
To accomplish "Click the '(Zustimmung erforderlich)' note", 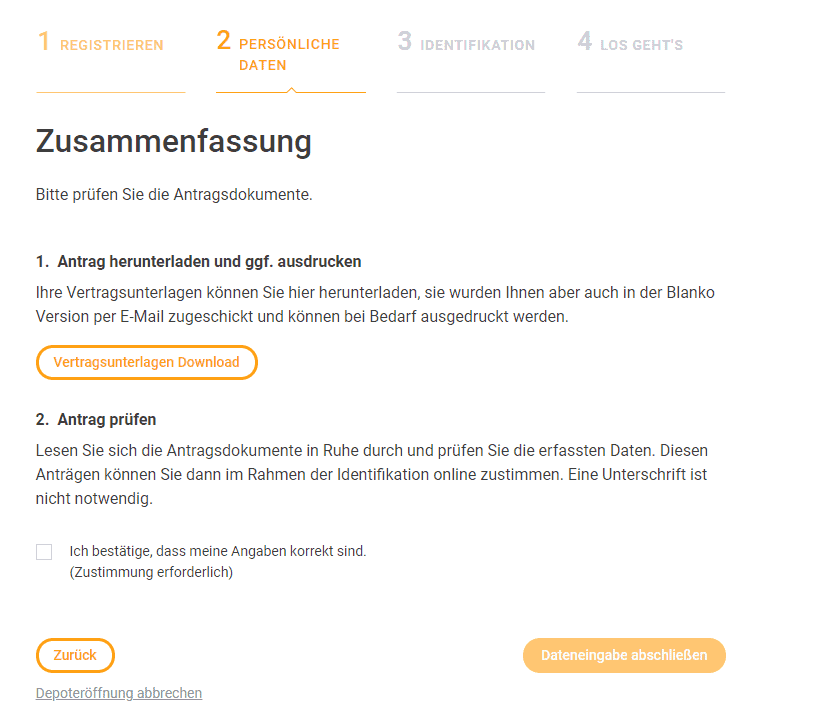I will coord(151,572).
